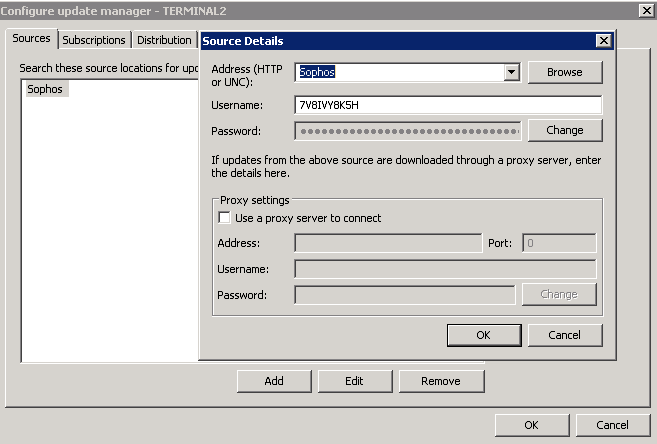The height and width of the screenshot is (444, 657).
Task: Edit the selected source
Action: point(355,381)
